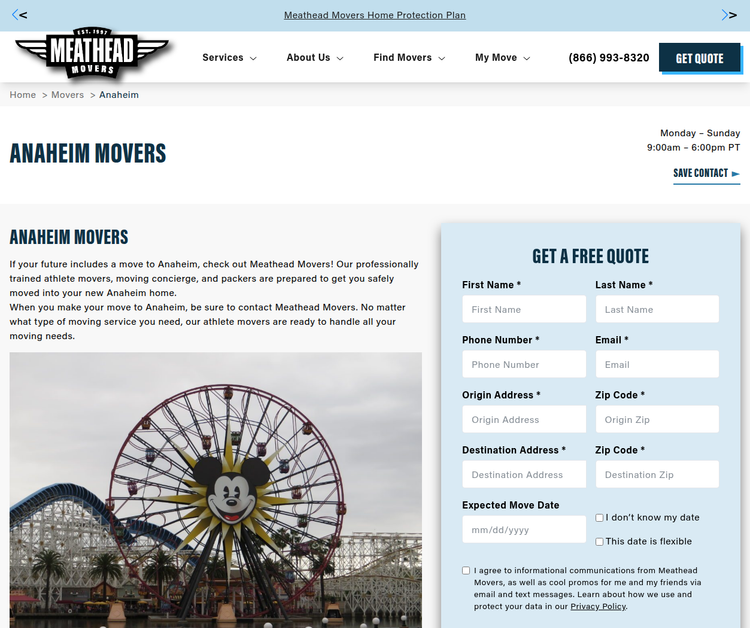Expand the Find Movers menu chevron

point(442,58)
